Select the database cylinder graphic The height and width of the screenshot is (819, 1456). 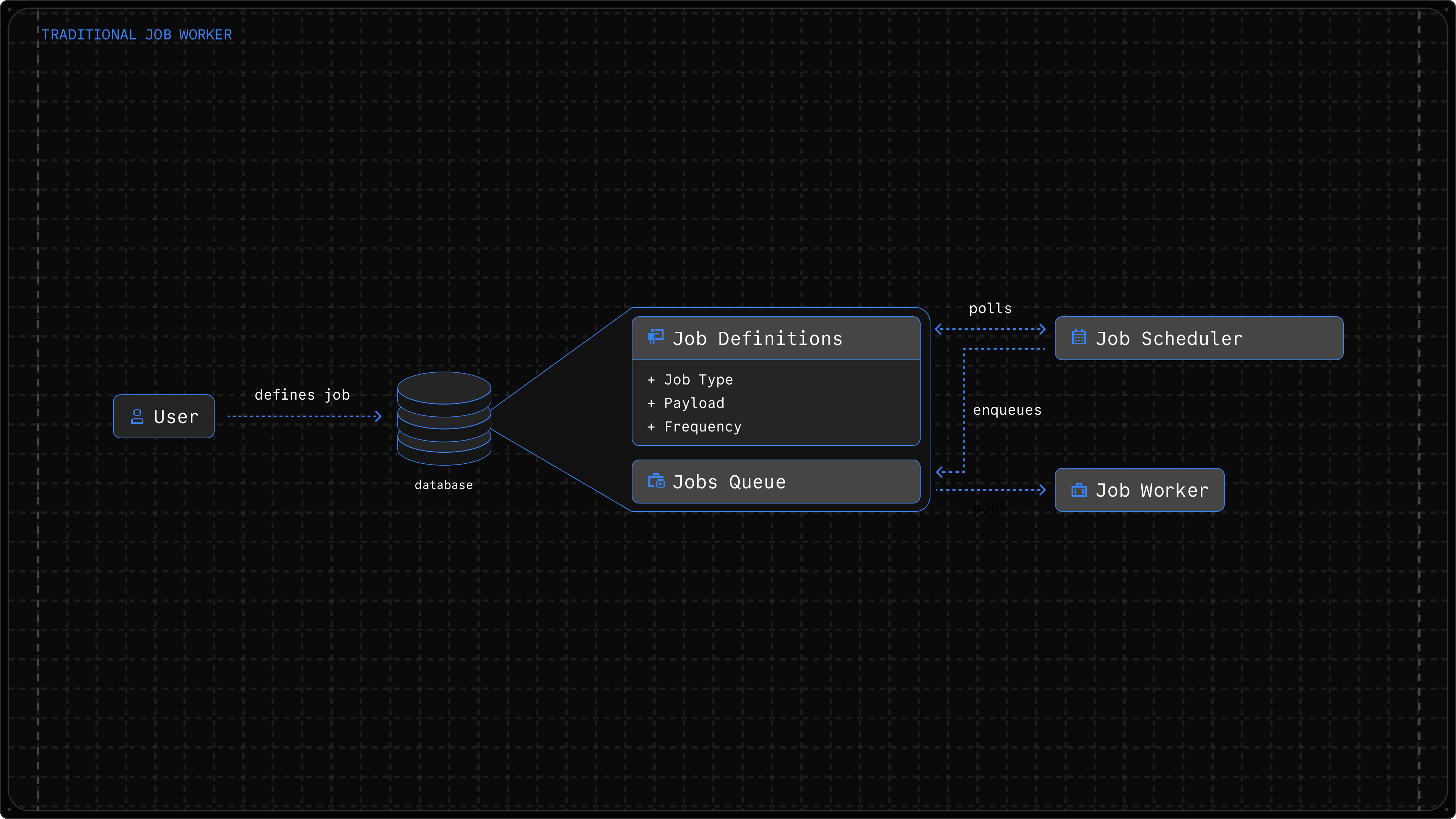[x=444, y=418]
